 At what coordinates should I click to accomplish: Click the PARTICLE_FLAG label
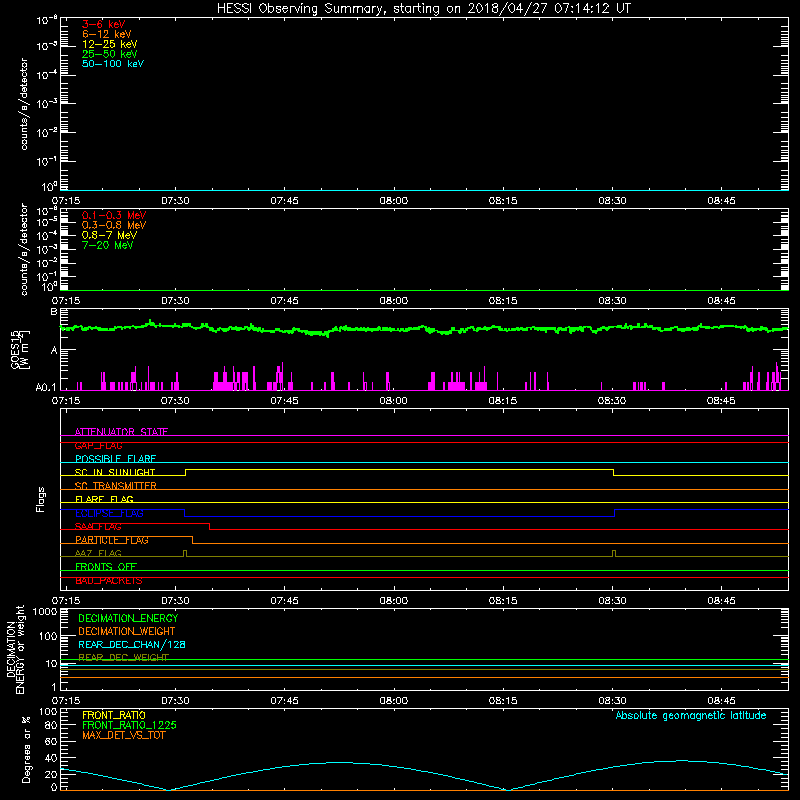(112, 540)
